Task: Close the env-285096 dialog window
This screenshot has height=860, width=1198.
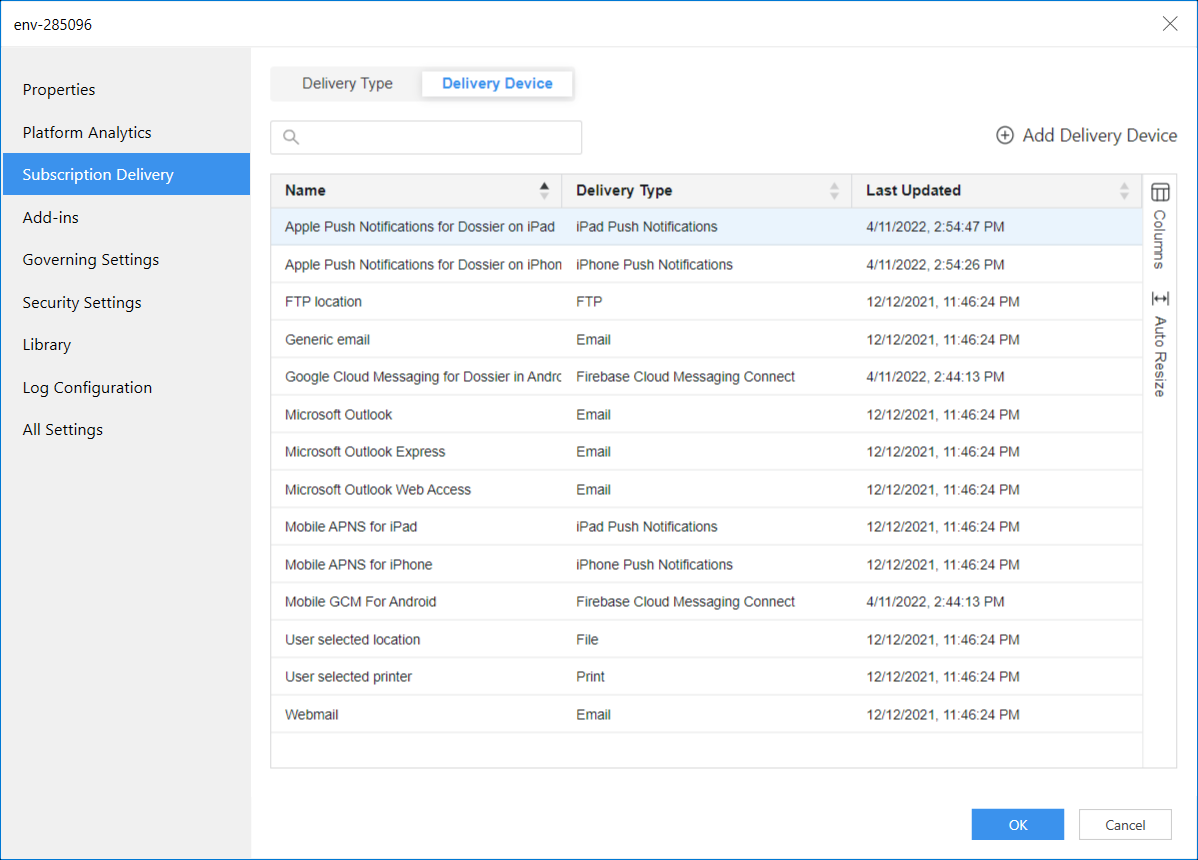Action: [x=1169, y=24]
